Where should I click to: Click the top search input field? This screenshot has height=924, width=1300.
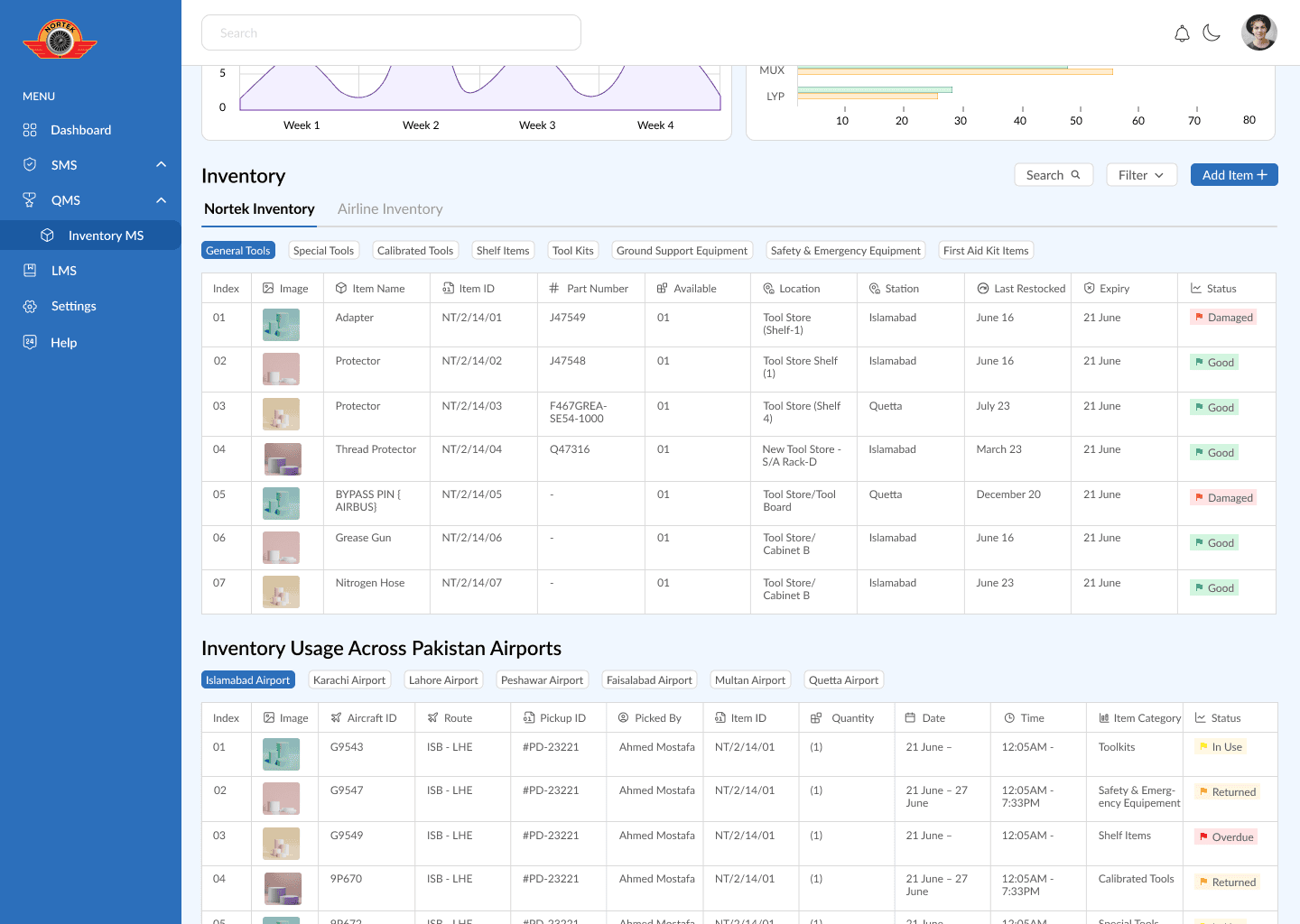(x=391, y=32)
